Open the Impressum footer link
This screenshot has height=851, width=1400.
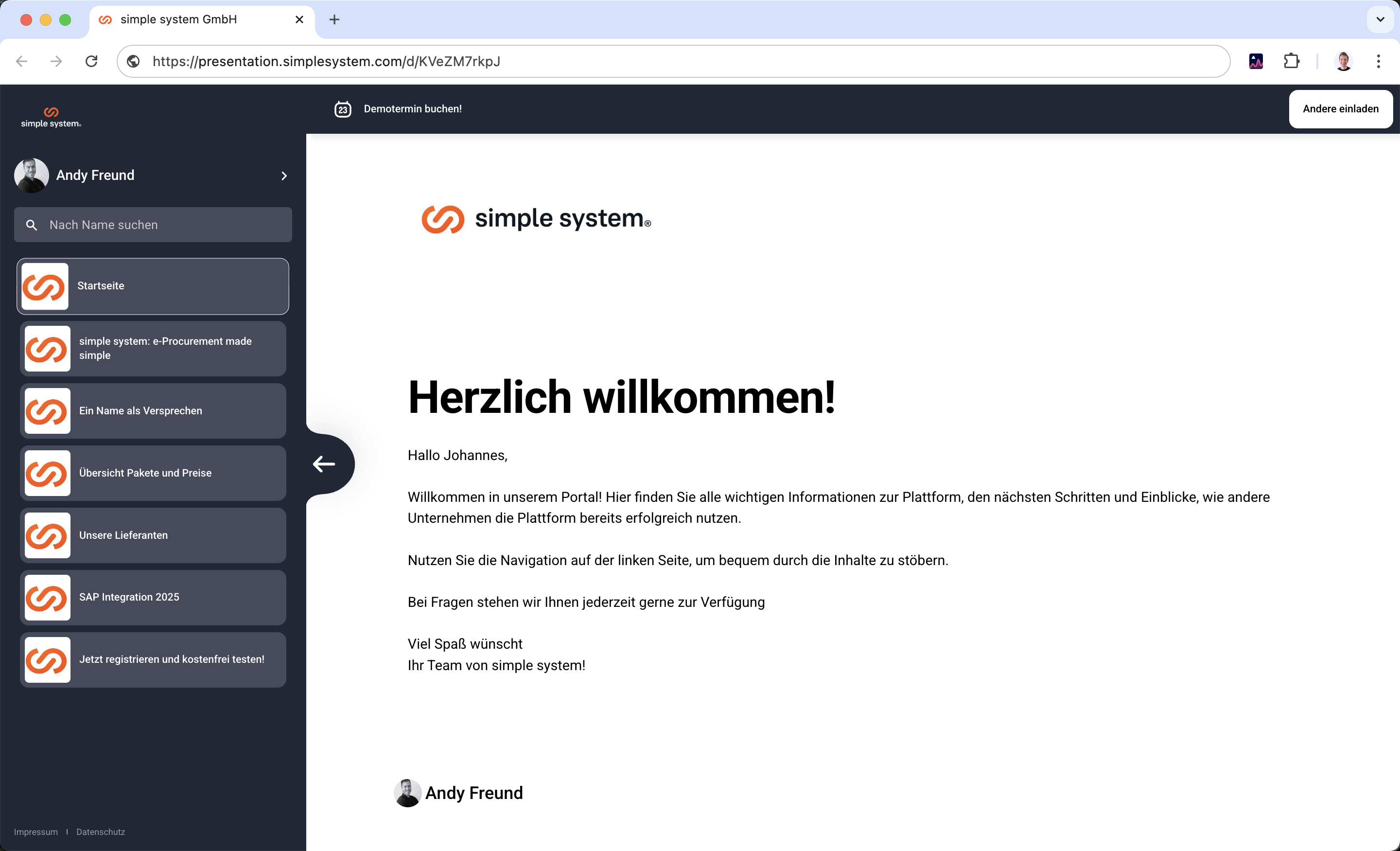pos(36,832)
